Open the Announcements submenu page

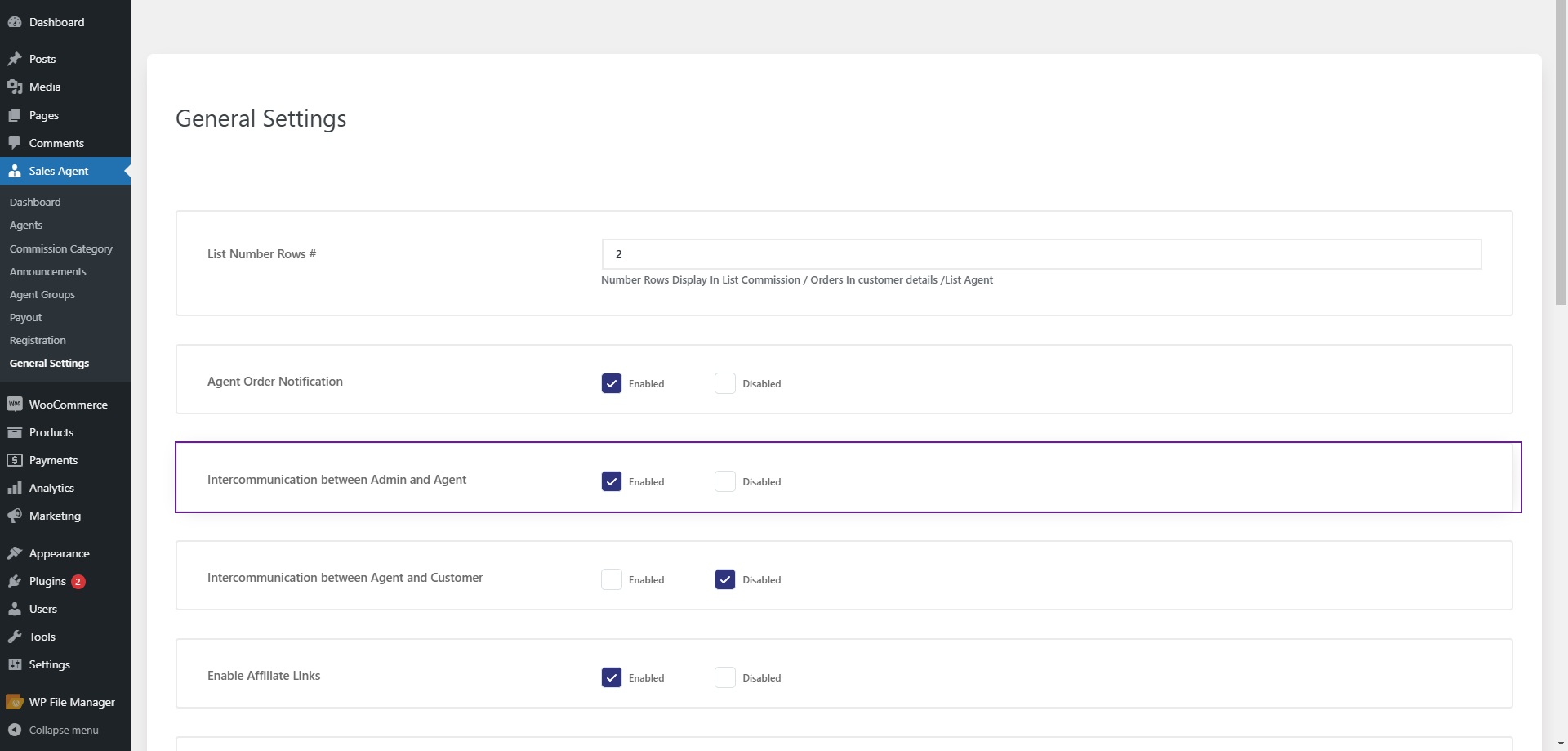click(x=48, y=271)
